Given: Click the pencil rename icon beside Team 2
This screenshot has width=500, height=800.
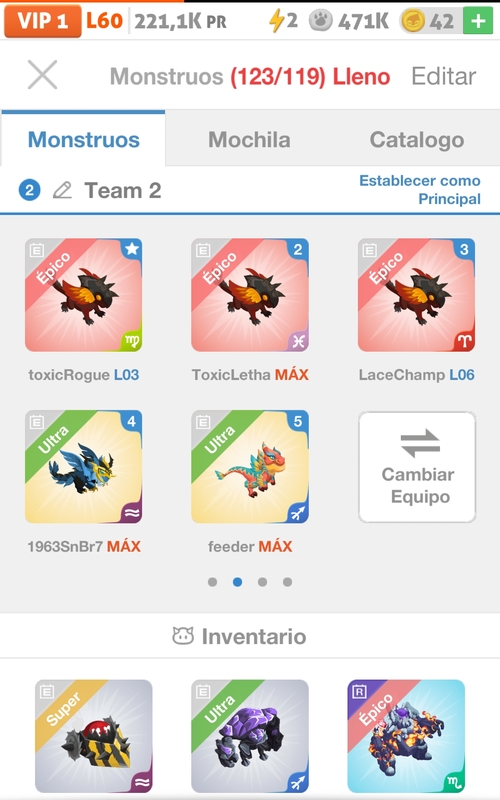Looking at the screenshot, I should (x=62, y=190).
